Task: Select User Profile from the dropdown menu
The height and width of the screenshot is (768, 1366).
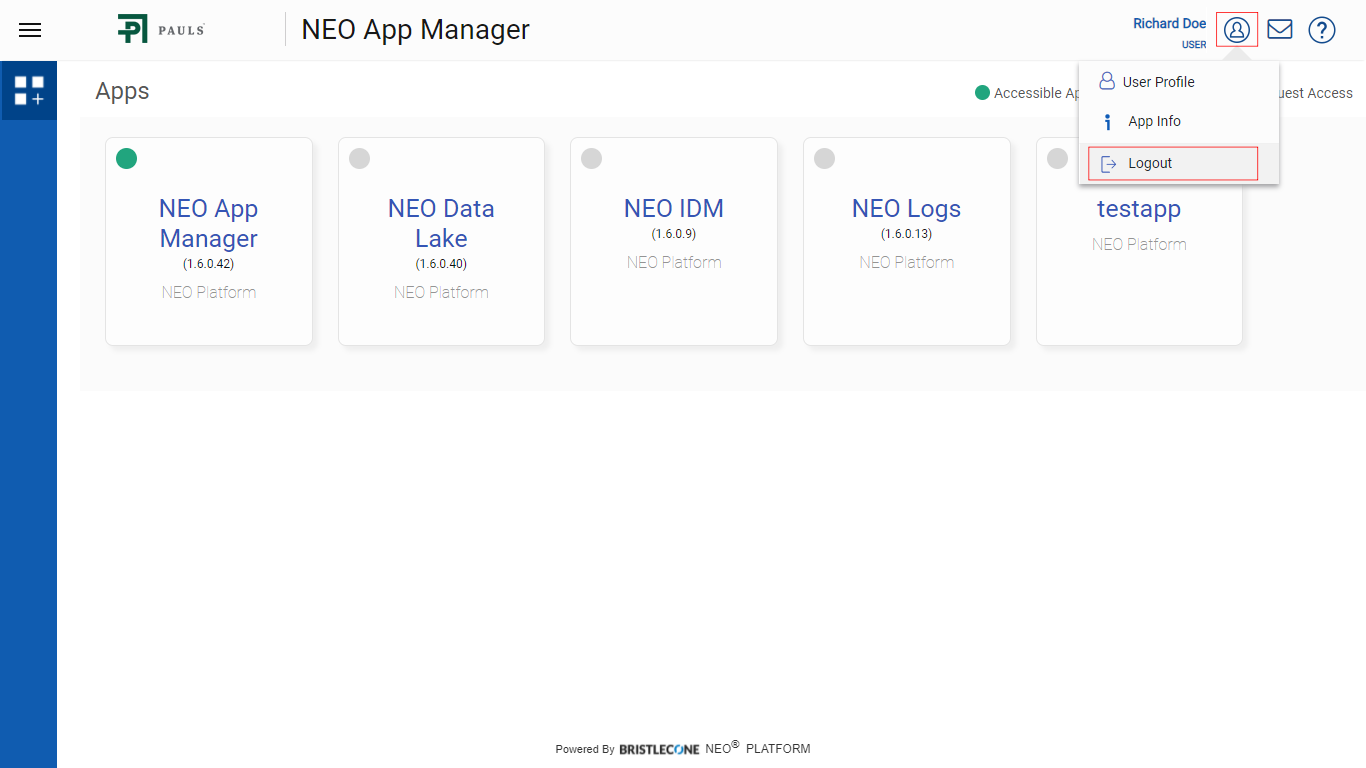Action: (1179, 82)
